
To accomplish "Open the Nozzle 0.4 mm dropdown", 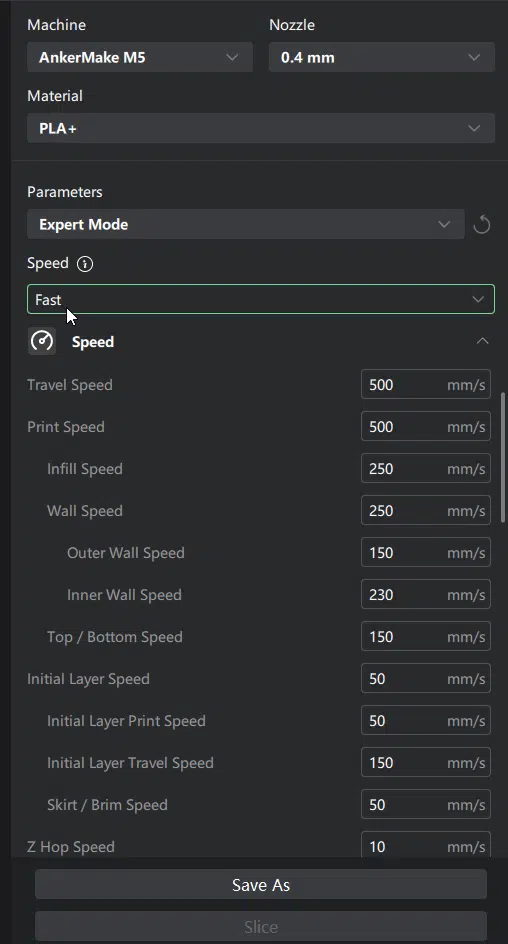I will 382,57.
